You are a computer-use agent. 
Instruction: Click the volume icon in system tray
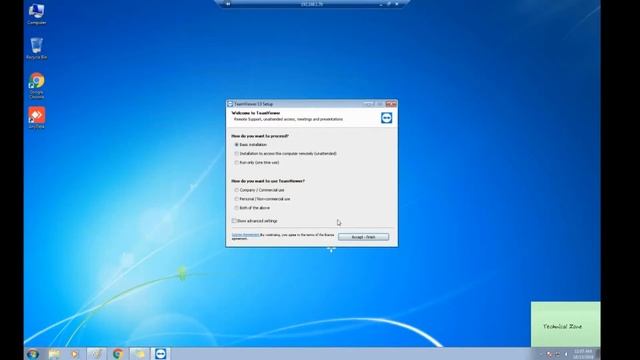(566, 354)
